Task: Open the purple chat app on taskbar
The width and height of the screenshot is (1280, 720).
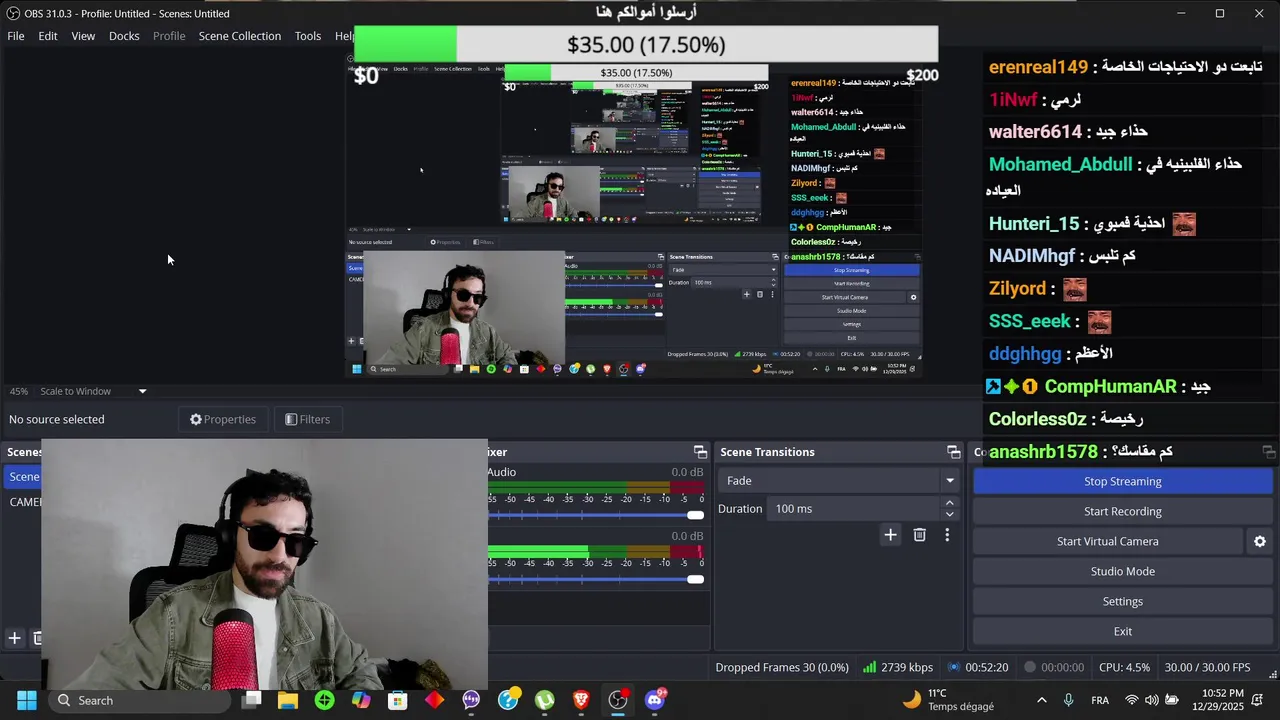Action: pos(471,700)
